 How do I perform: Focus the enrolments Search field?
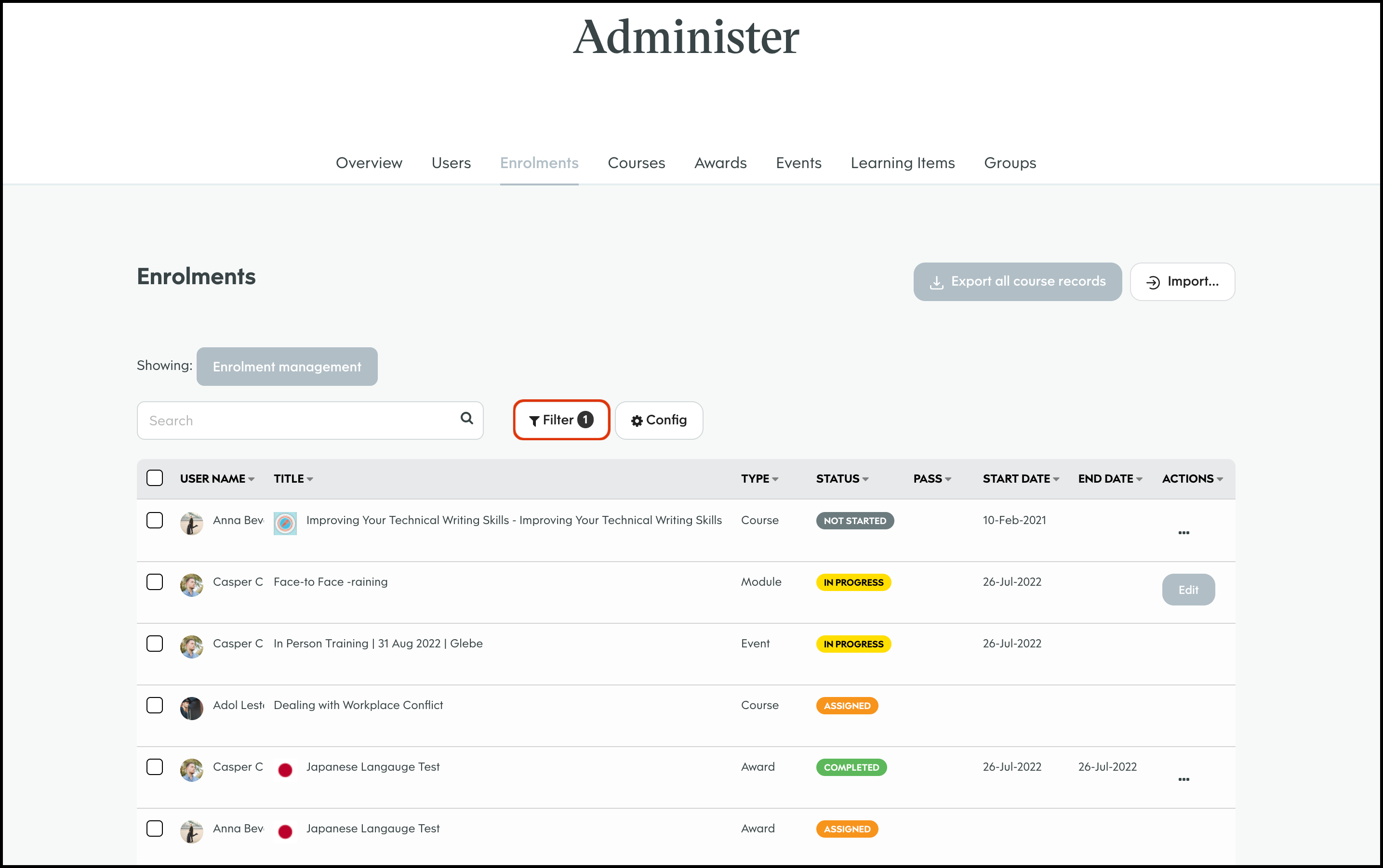[299, 420]
